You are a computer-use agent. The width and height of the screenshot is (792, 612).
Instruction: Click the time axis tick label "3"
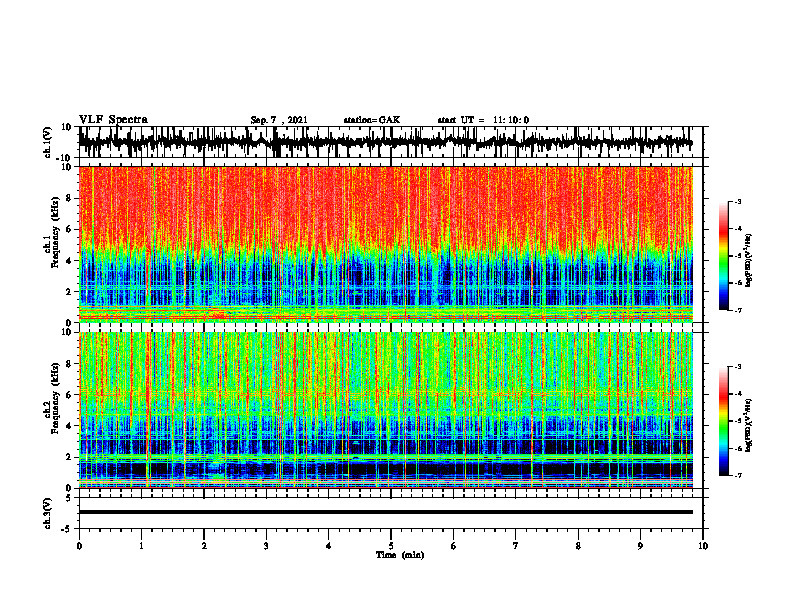(266, 546)
